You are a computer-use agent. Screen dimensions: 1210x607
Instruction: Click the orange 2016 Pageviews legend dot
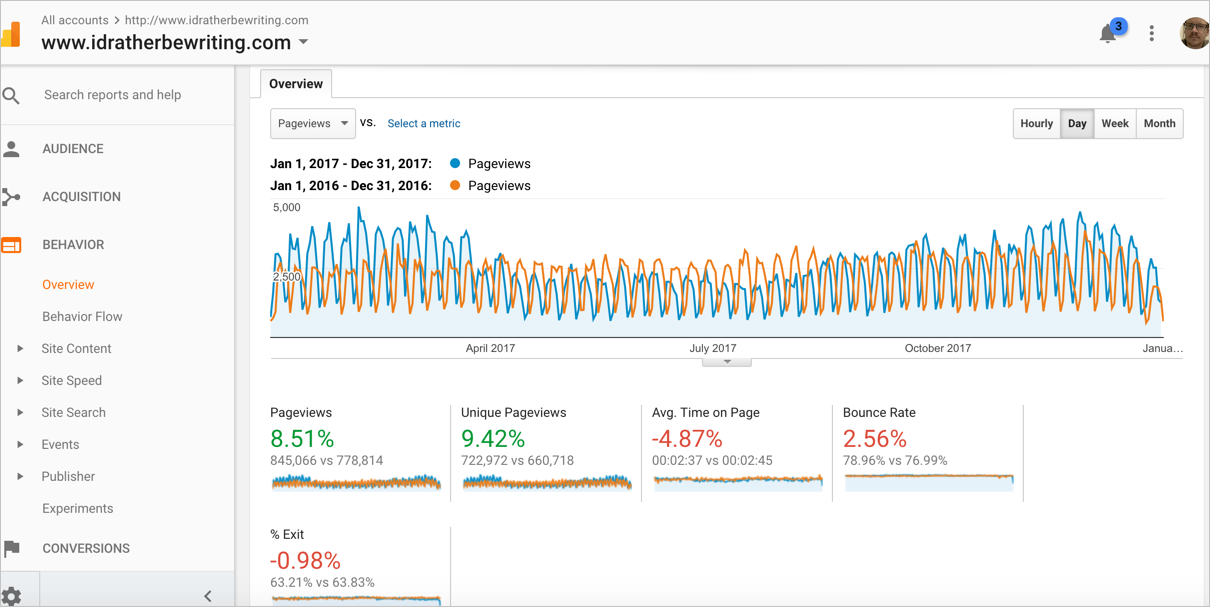[x=455, y=186]
